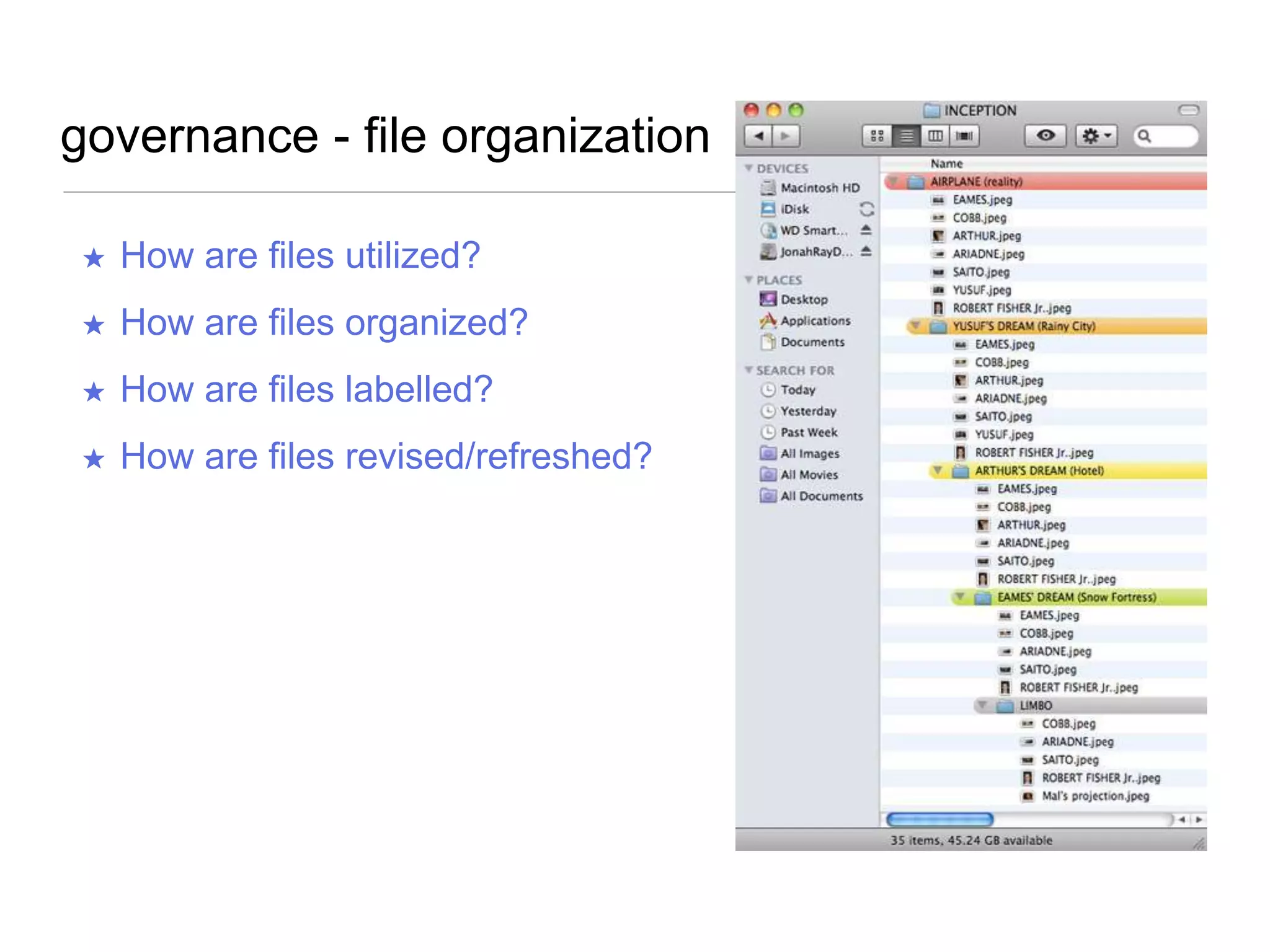The image size is (1270, 952).
Task: Switch Finder to Cover Flow view
Action: [x=964, y=136]
